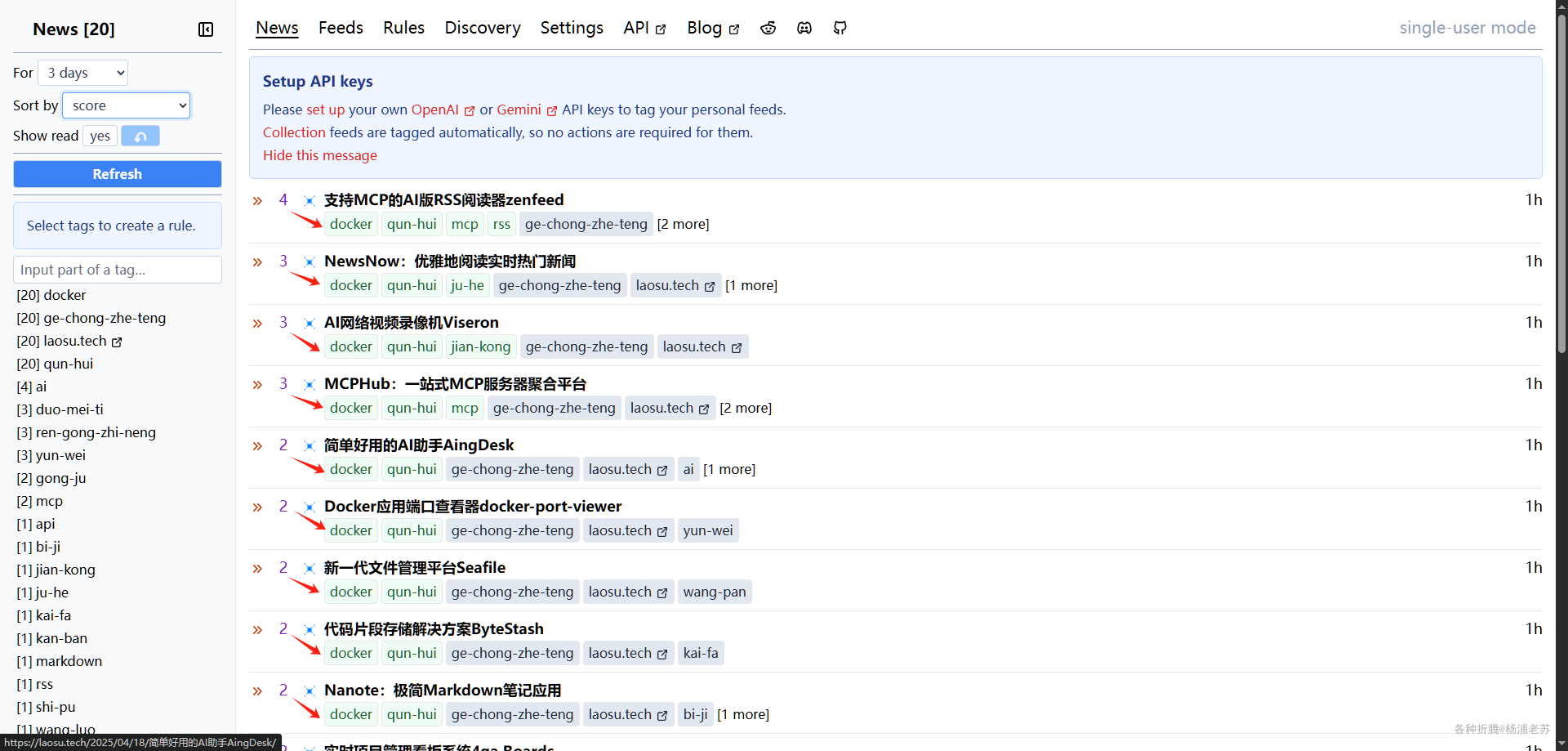
Task: Expand the zenfeed article body
Action: [257, 200]
